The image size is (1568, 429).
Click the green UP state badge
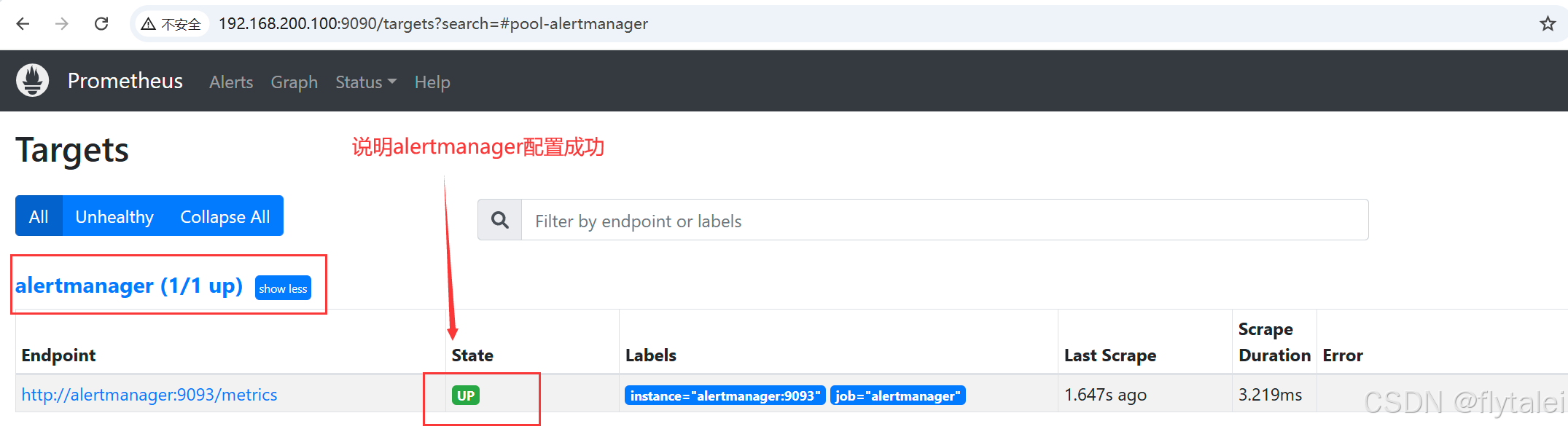466,395
